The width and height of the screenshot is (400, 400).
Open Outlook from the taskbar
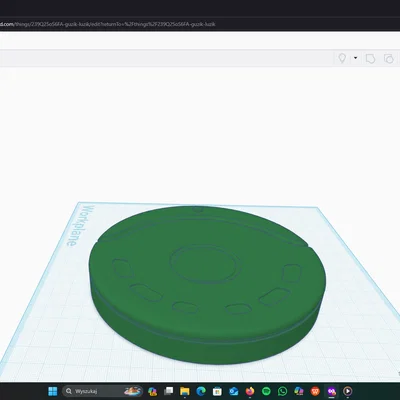pos(234,391)
